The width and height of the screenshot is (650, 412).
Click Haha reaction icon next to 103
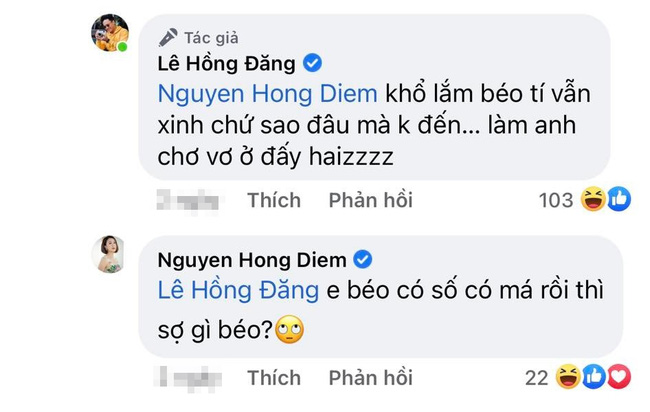594,200
